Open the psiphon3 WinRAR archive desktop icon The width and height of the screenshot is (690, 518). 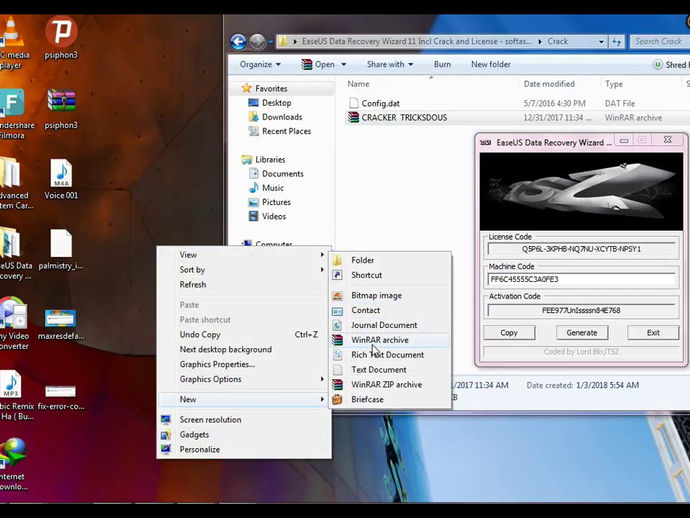tap(61, 108)
